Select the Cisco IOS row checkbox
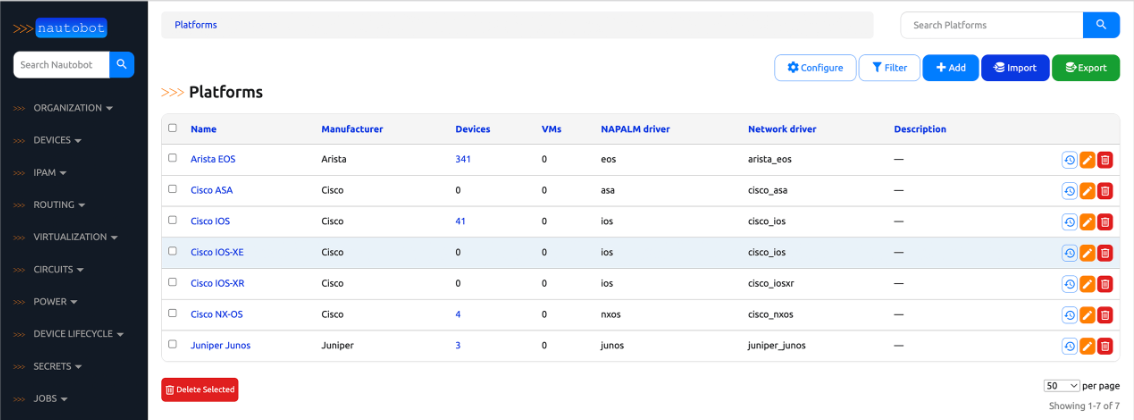The width and height of the screenshot is (1134, 420). coord(172,220)
